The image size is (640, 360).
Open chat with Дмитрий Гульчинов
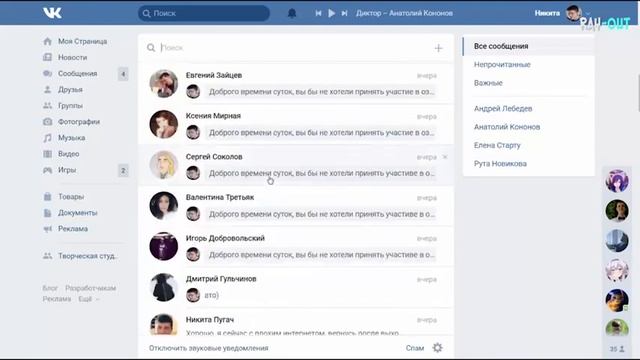296,287
